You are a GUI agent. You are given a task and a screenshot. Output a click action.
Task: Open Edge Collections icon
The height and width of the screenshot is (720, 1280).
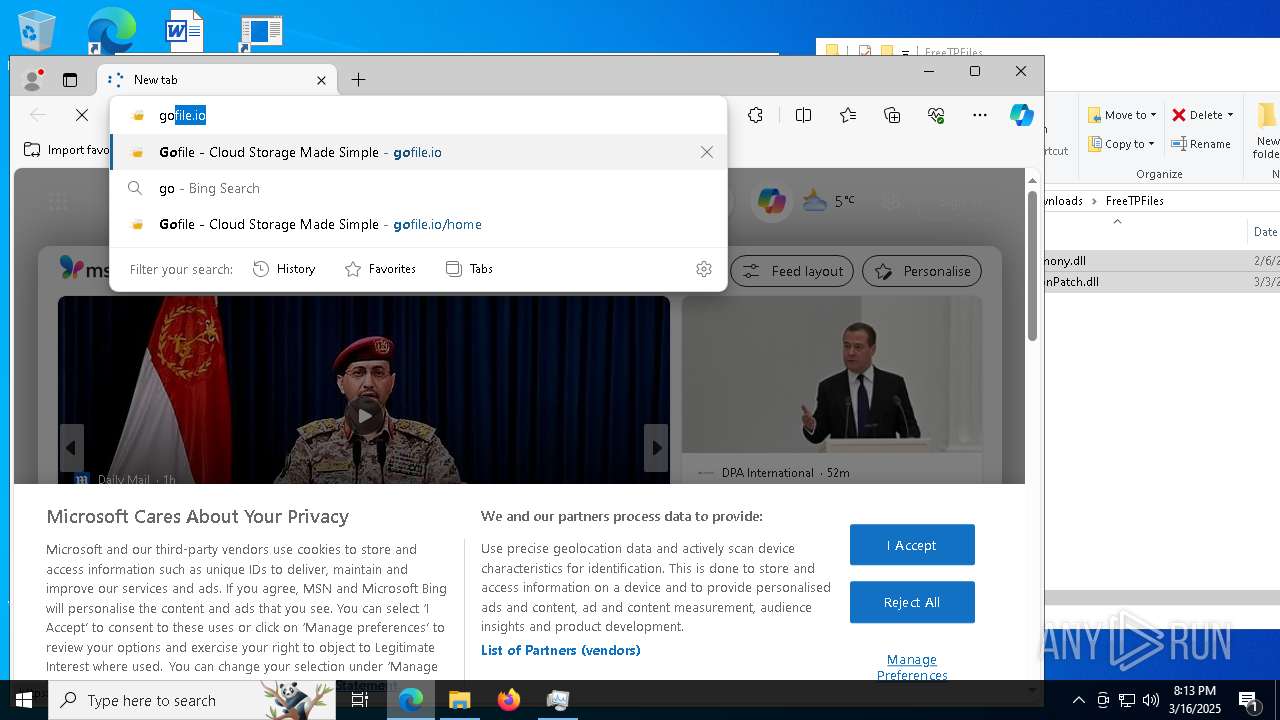click(x=892, y=115)
